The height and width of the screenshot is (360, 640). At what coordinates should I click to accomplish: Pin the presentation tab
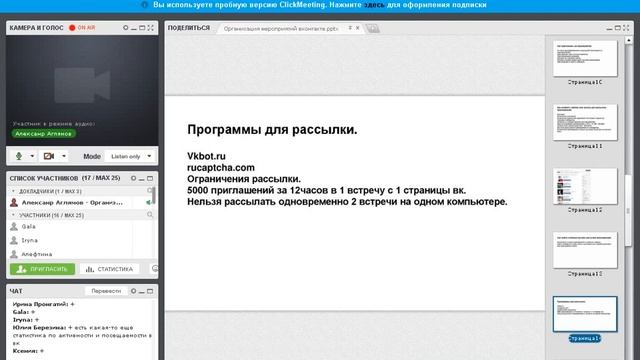point(350,28)
